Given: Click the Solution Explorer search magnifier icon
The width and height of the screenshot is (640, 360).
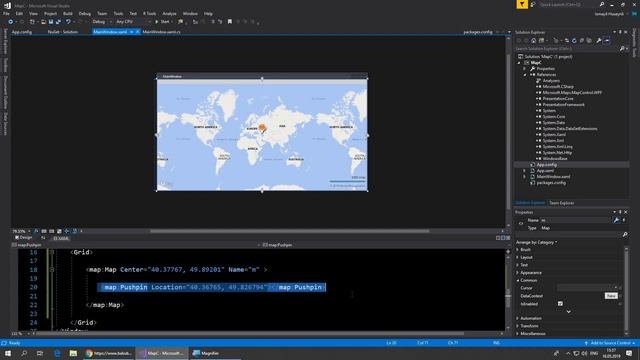Looking at the screenshot, I should coord(622,49).
